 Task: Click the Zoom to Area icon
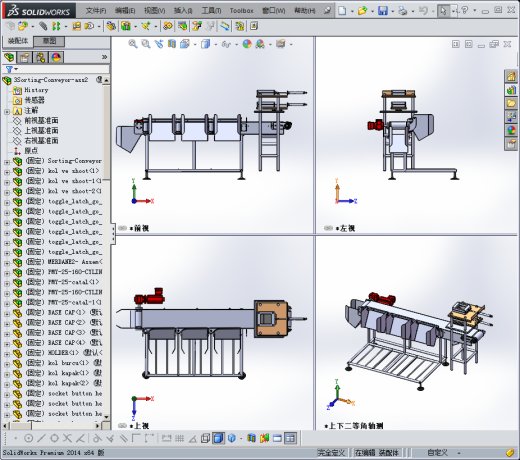coord(146,44)
